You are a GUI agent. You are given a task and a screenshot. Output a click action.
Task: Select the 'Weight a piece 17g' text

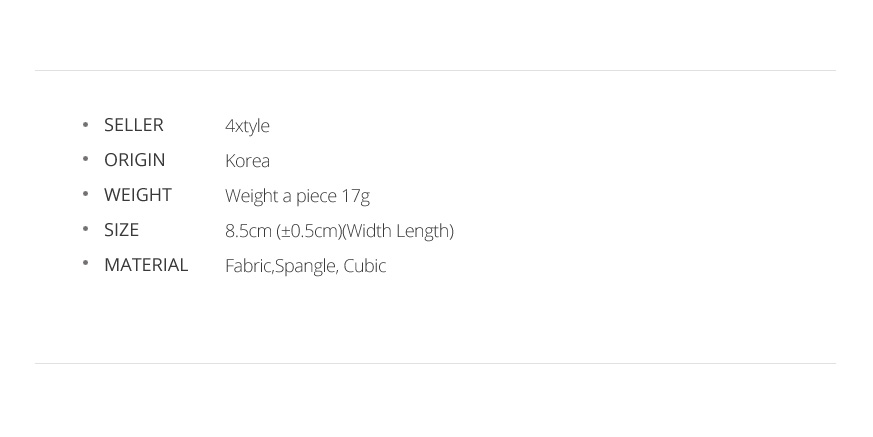click(x=297, y=196)
